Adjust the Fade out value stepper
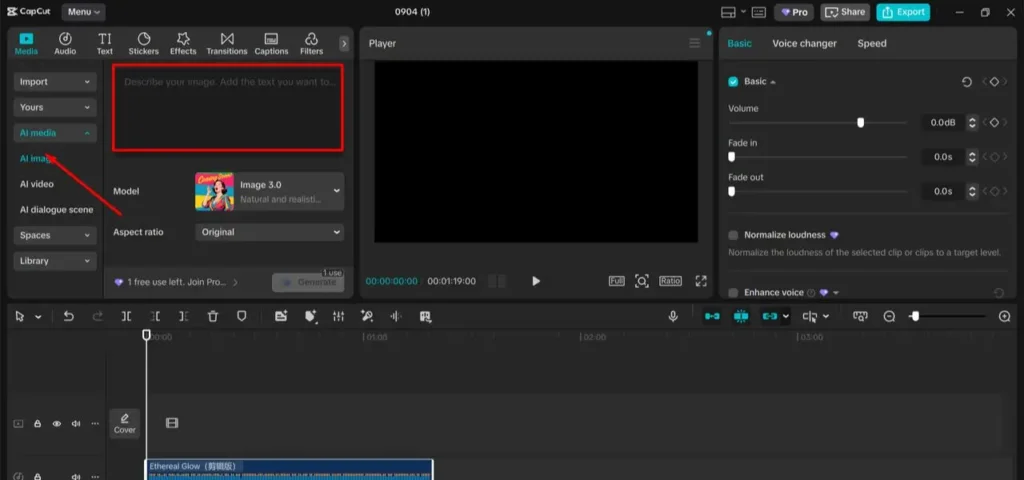Image resolution: width=1024 pixels, height=480 pixels. 972,191
